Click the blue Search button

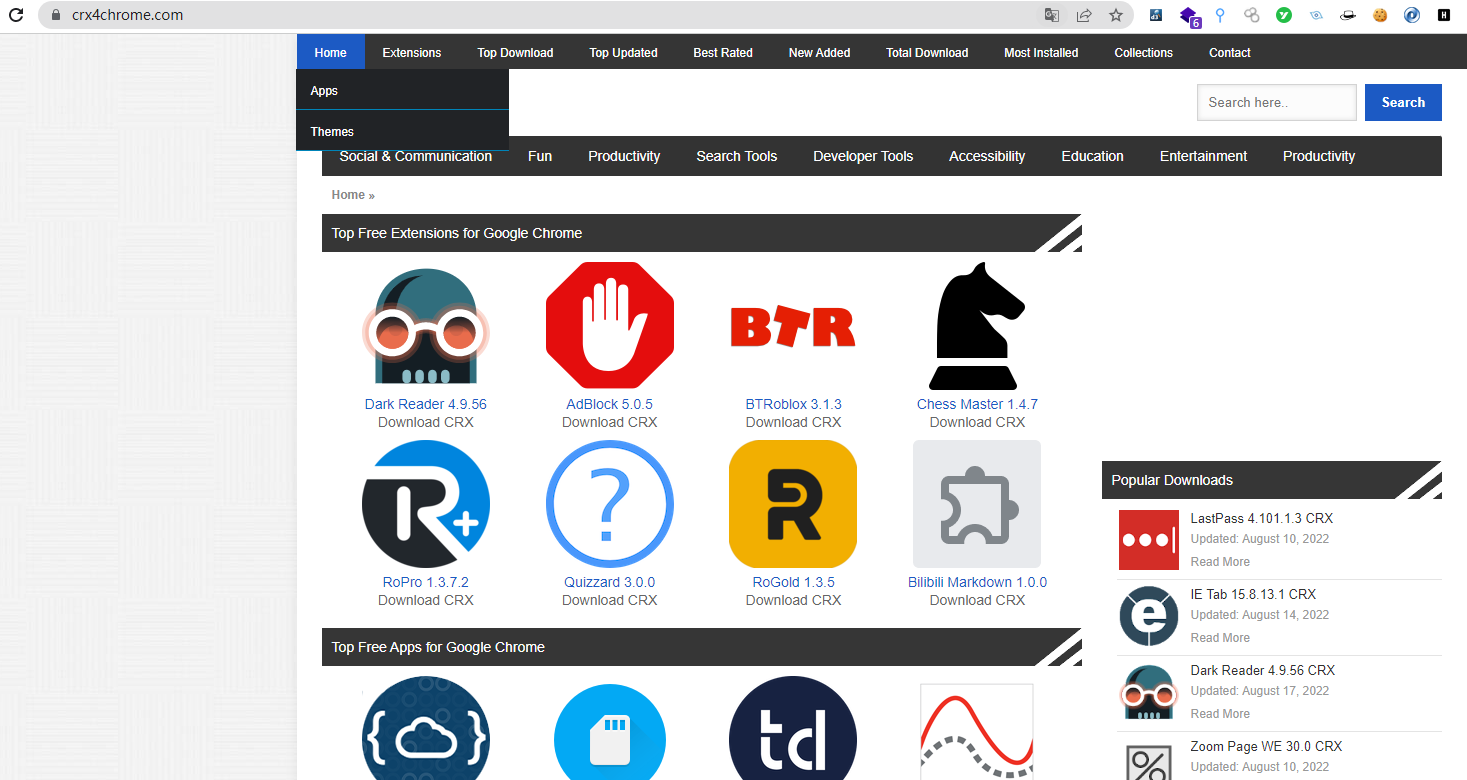coord(1403,102)
